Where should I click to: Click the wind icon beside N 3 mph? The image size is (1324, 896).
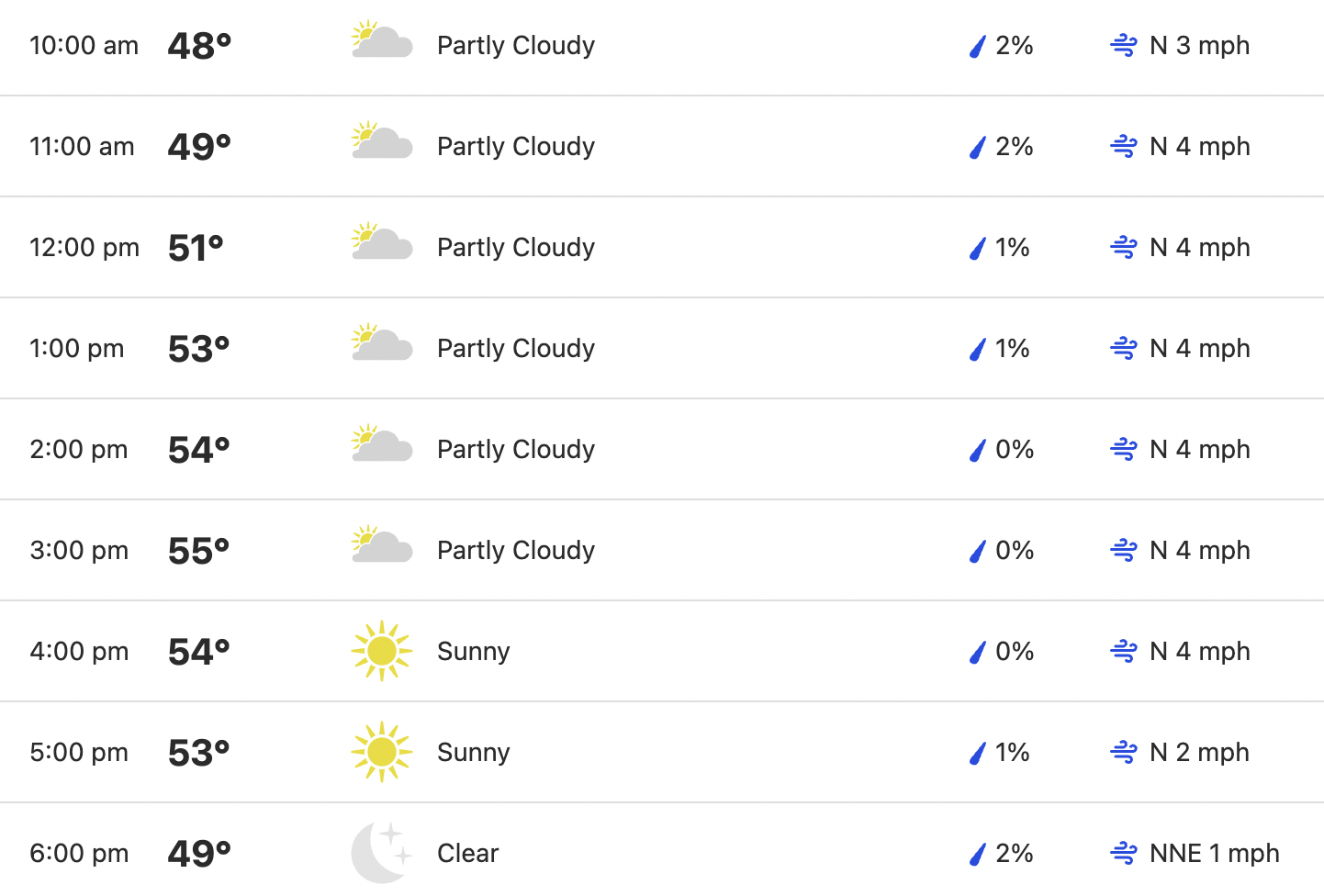coord(1124,45)
